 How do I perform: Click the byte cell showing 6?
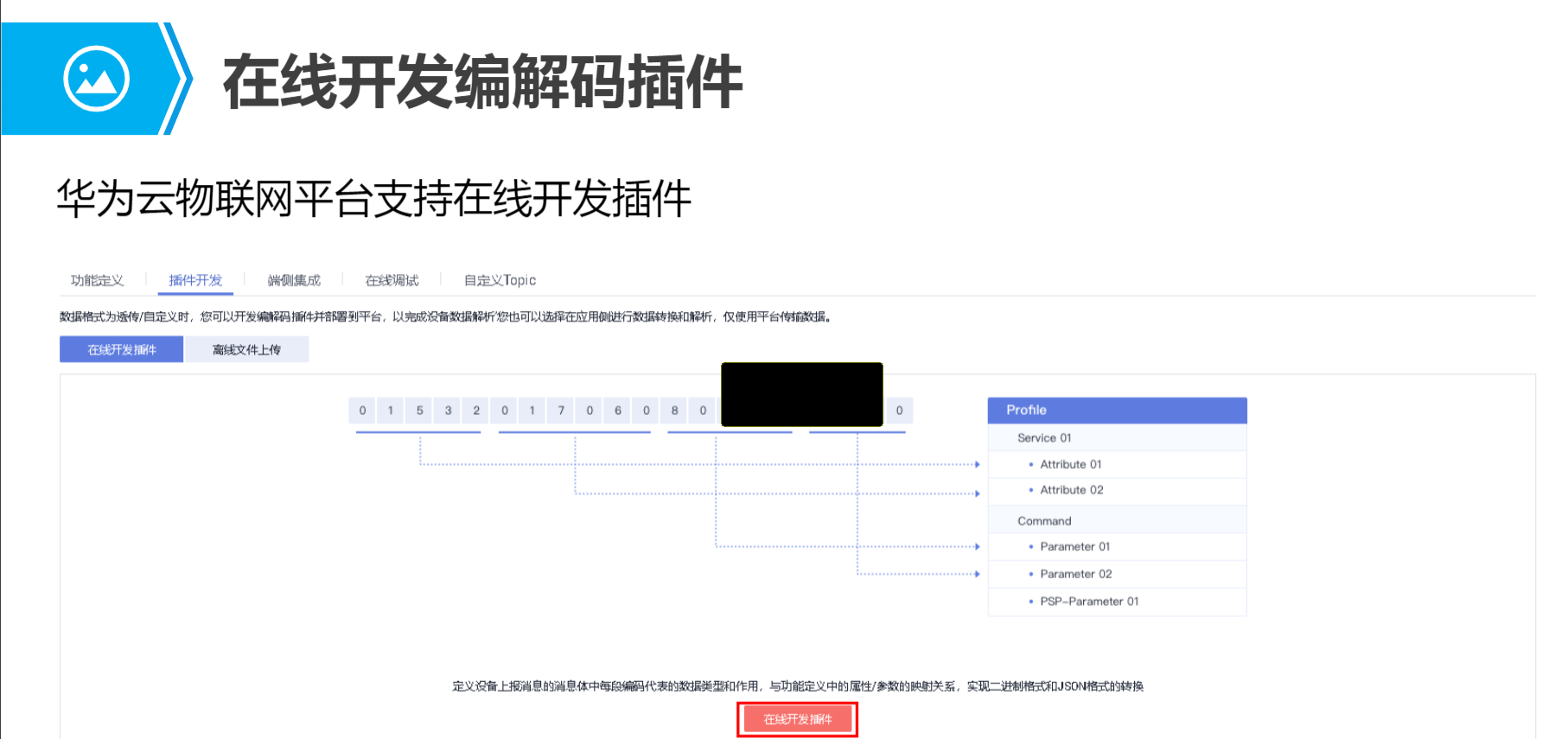point(618,411)
